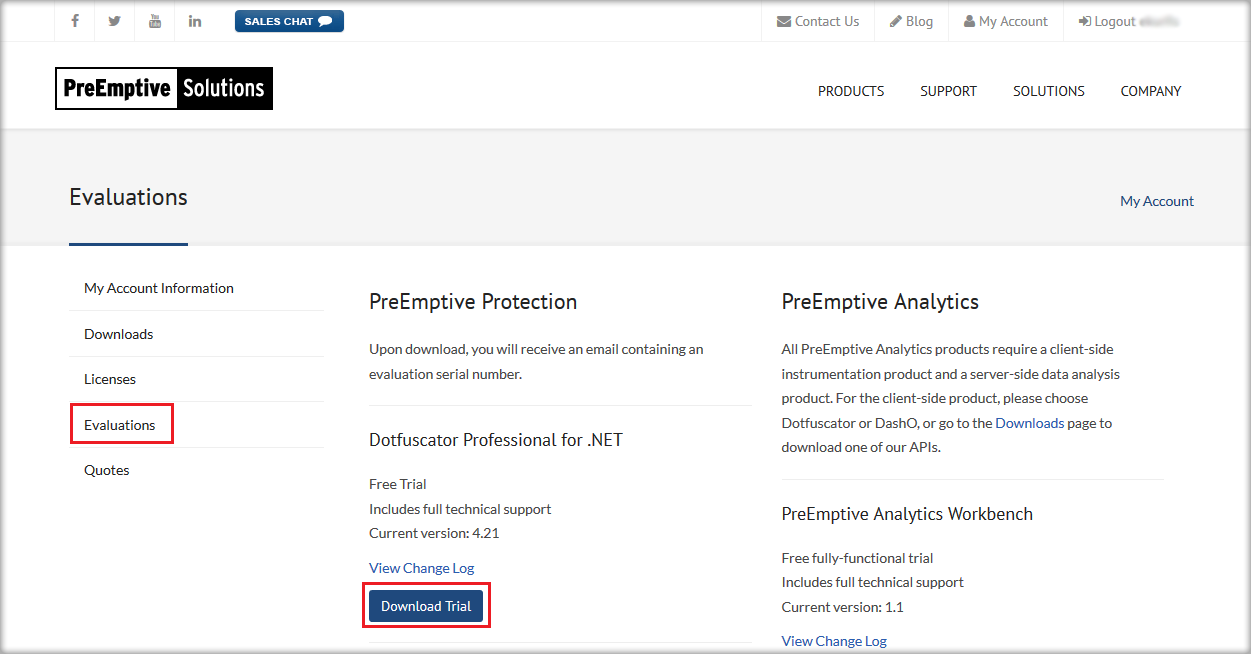Select Quotes in the sidebar
The width and height of the screenshot is (1251, 654).
tap(107, 470)
